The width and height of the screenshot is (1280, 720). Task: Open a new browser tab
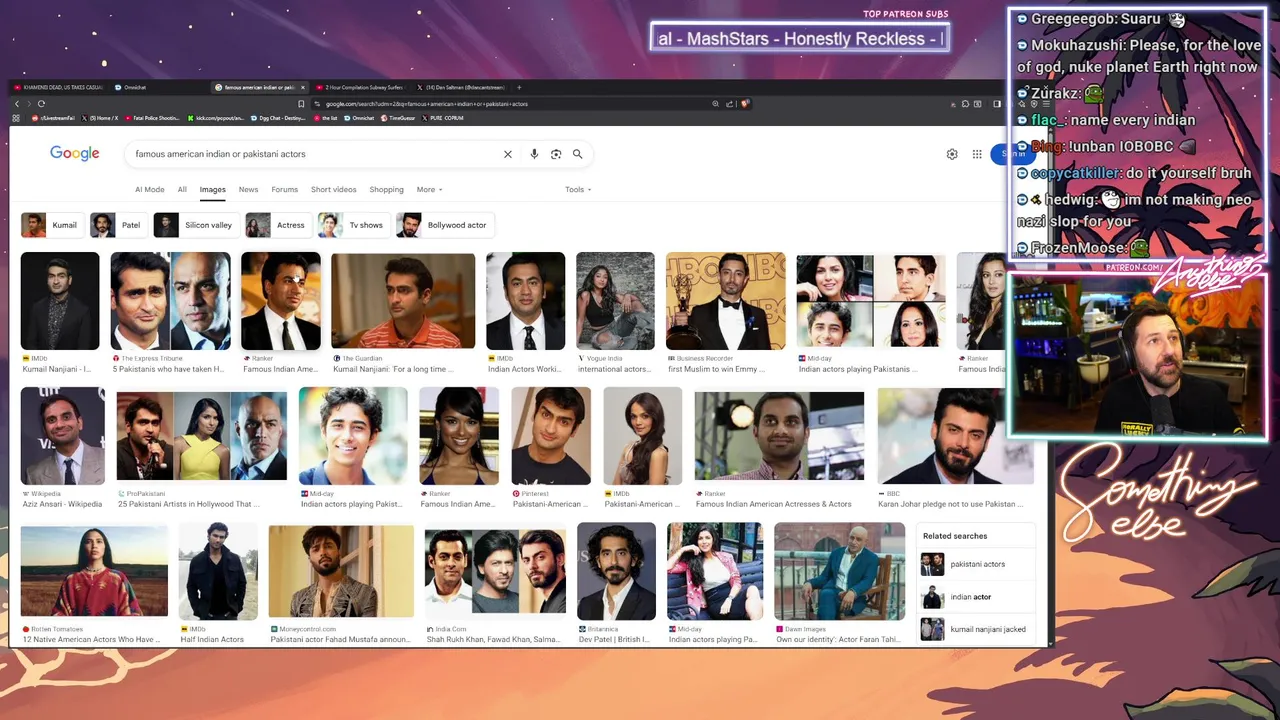pyautogui.click(x=519, y=87)
